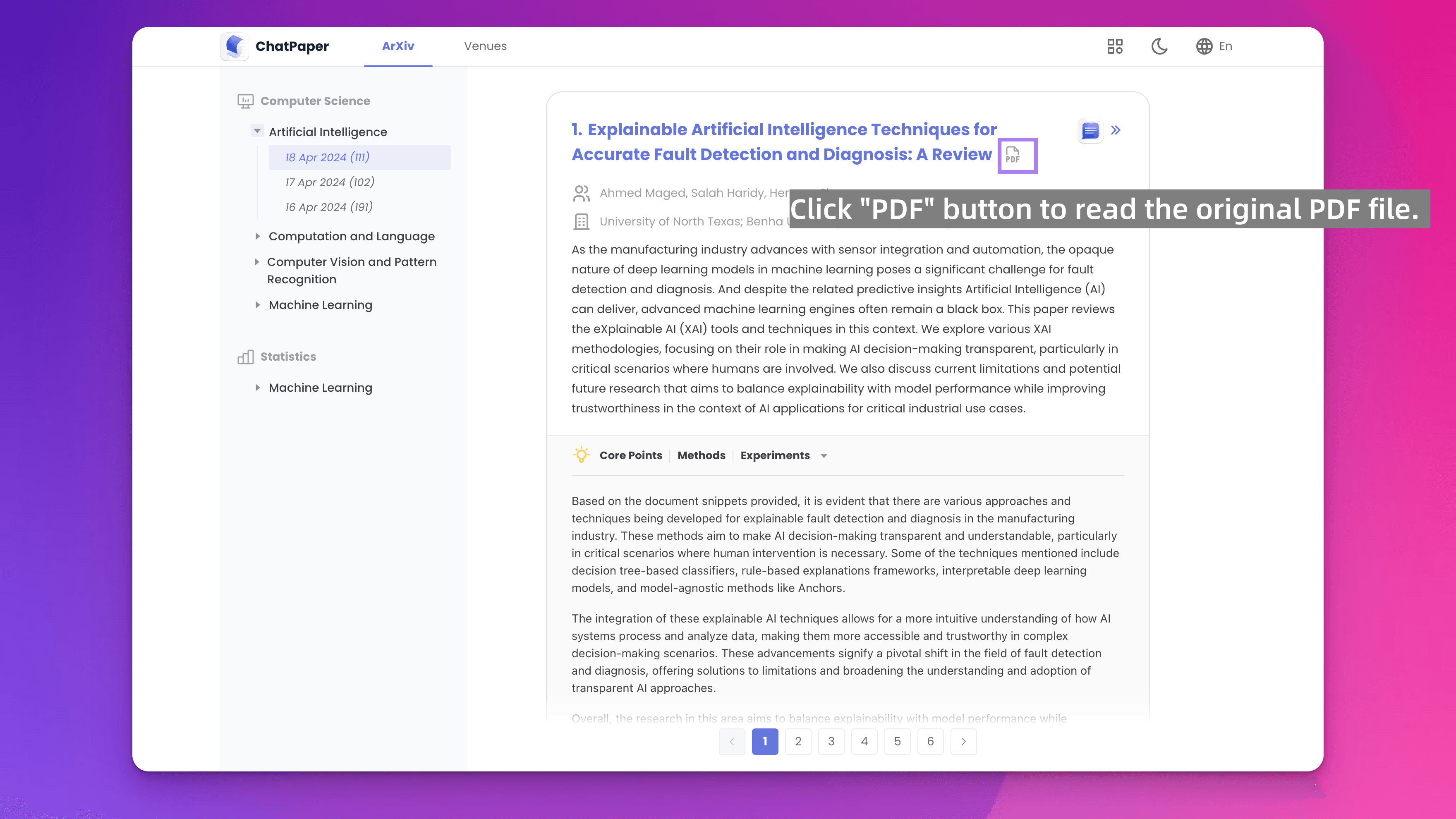The width and height of the screenshot is (1456, 819).
Task: Click the next page arrow button
Action: click(x=963, y=741)
